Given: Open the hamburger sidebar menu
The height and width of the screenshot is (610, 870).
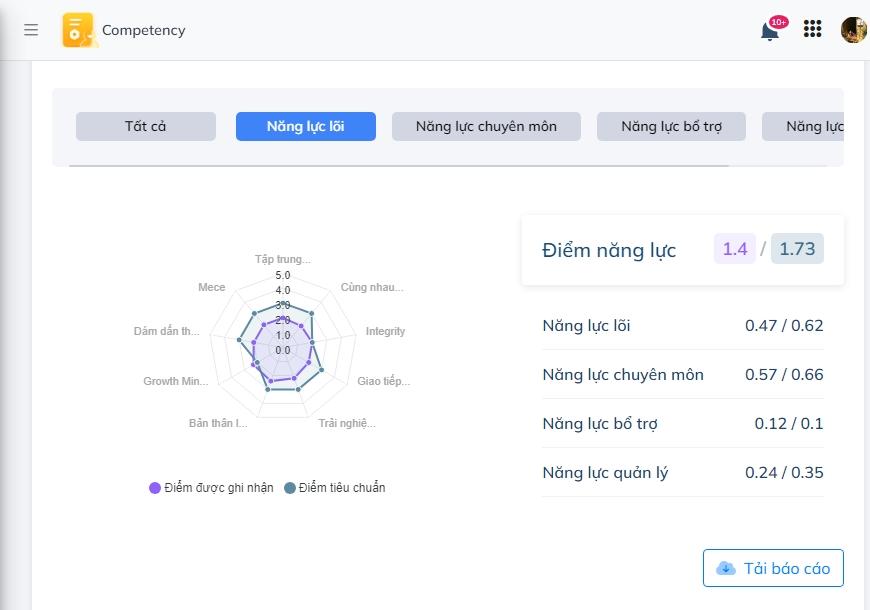Looking at the screenshot, I should [31, 30].
